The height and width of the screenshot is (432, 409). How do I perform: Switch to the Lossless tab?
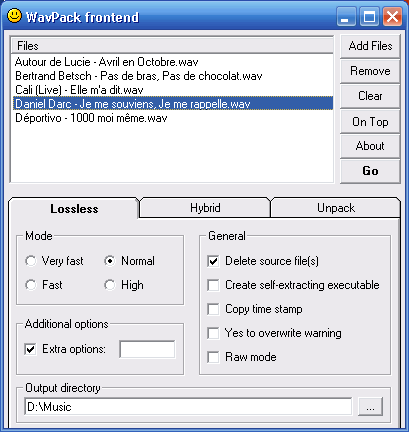[74, 209]
